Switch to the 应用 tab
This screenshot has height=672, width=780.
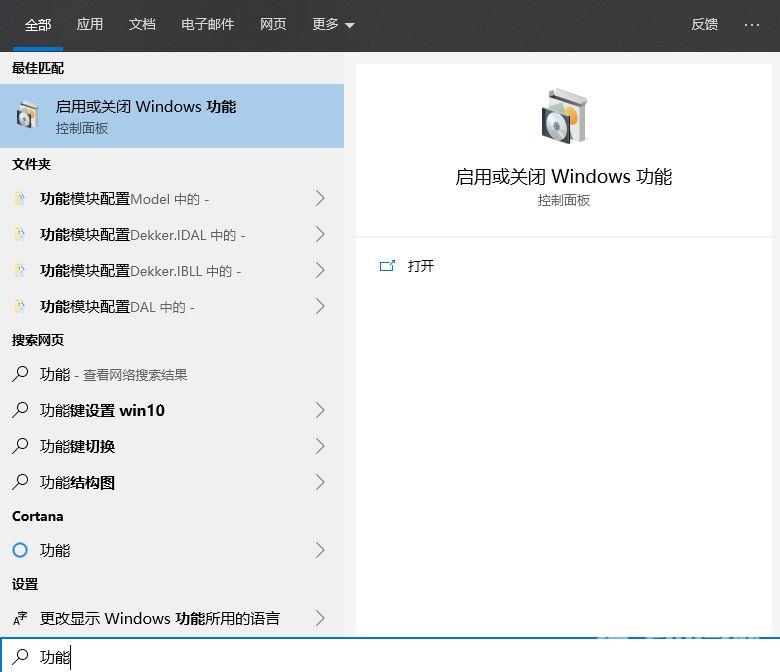(x=90, y=25)
